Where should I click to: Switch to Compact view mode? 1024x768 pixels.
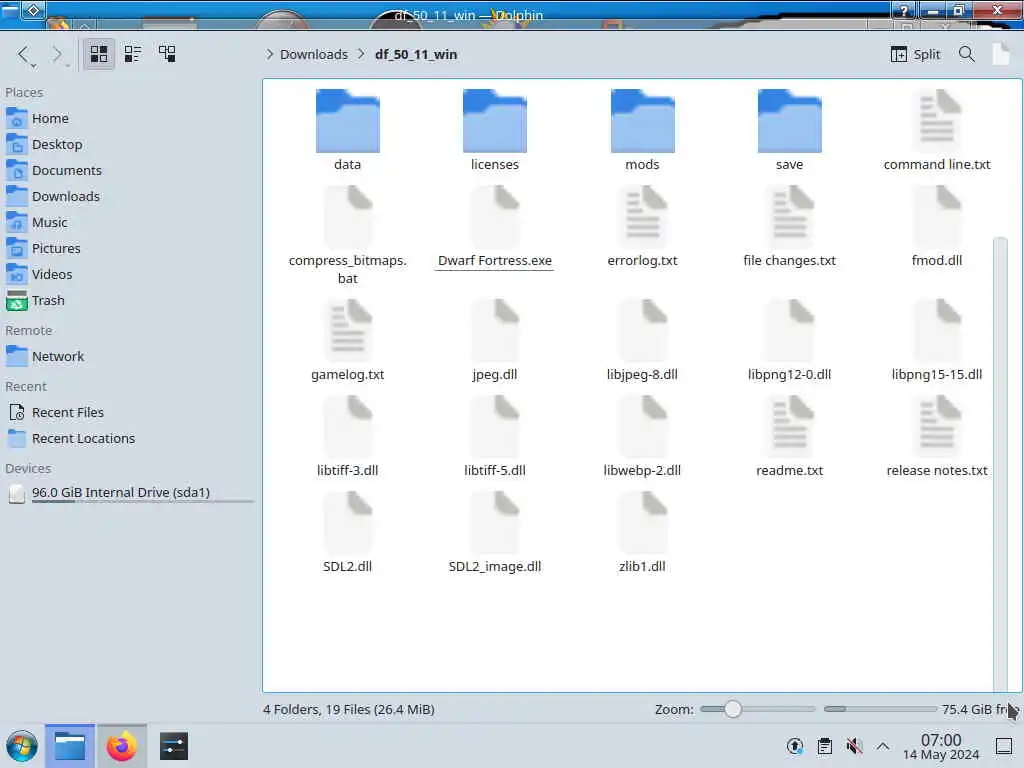click(133, 54)
